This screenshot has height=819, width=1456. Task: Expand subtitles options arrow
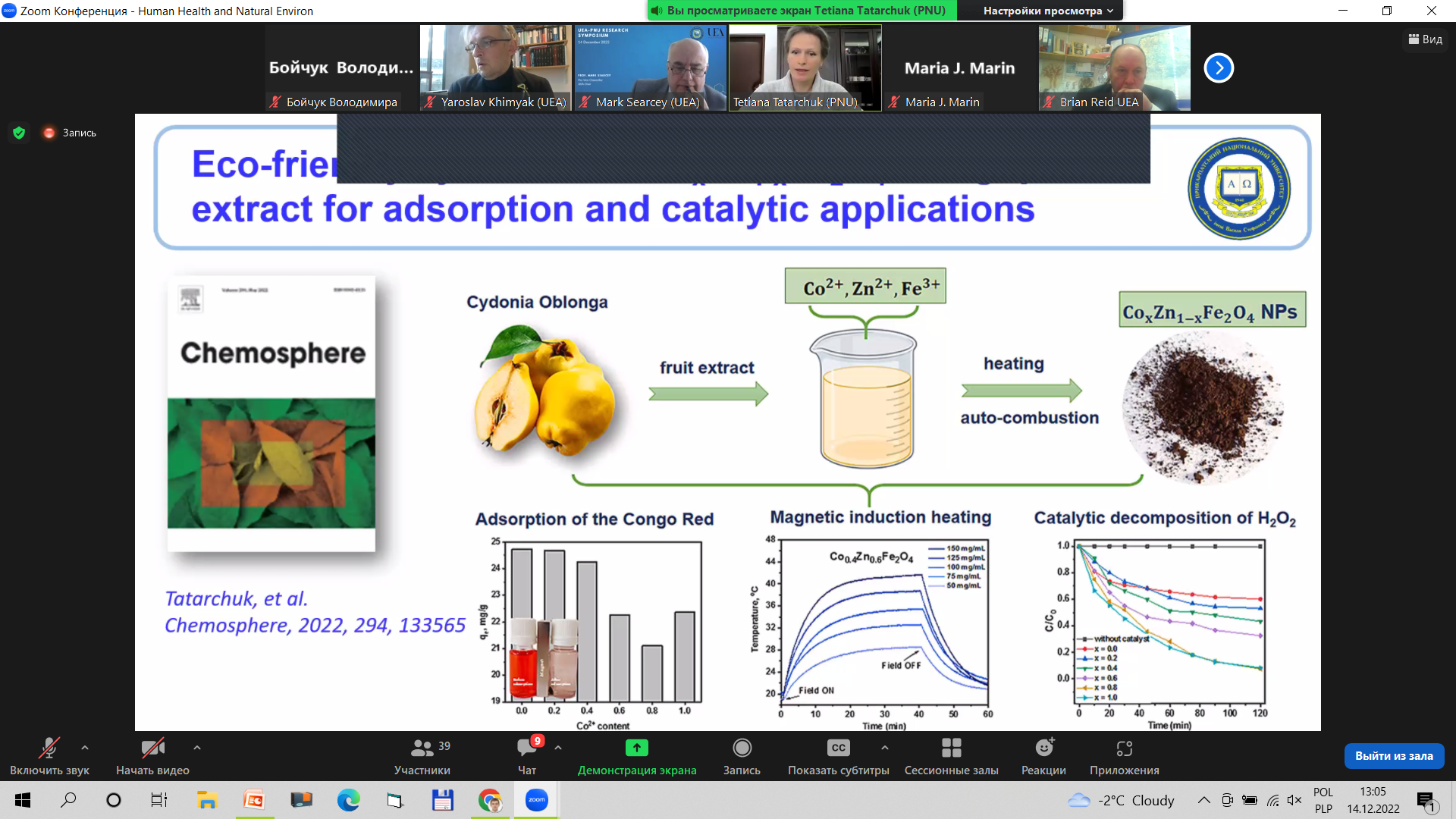click(885, 748)
